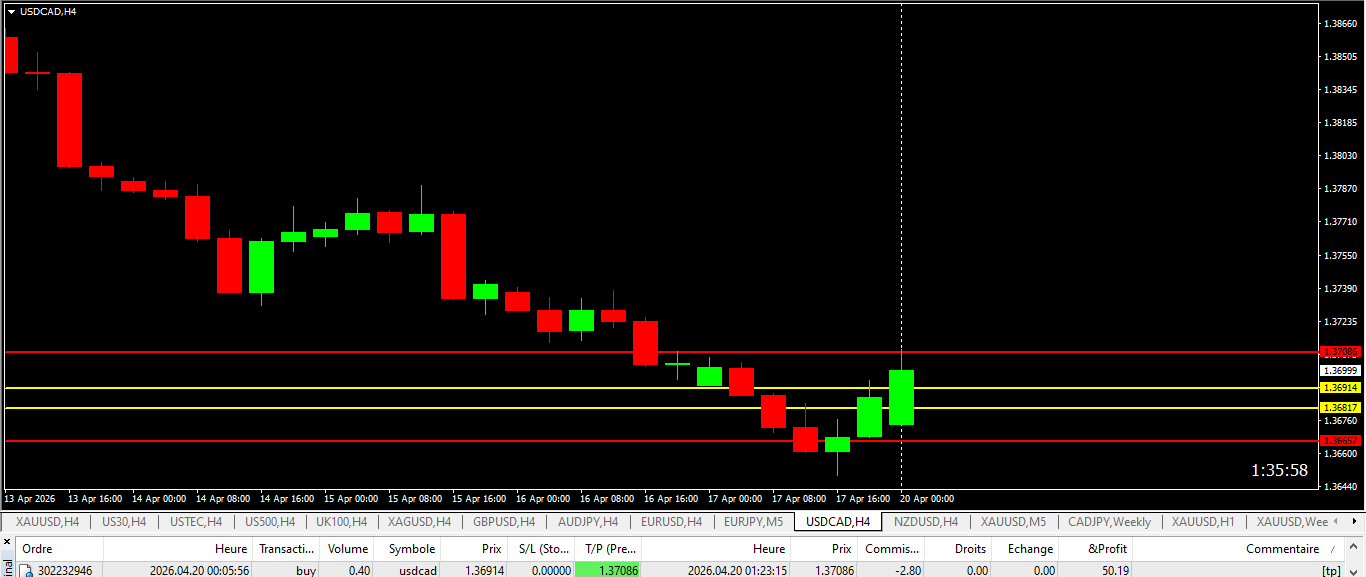Select the UK100,H4 chart tab
Image resolution: width=1366 pixels, height=577 pixels.
coord(341,521)
